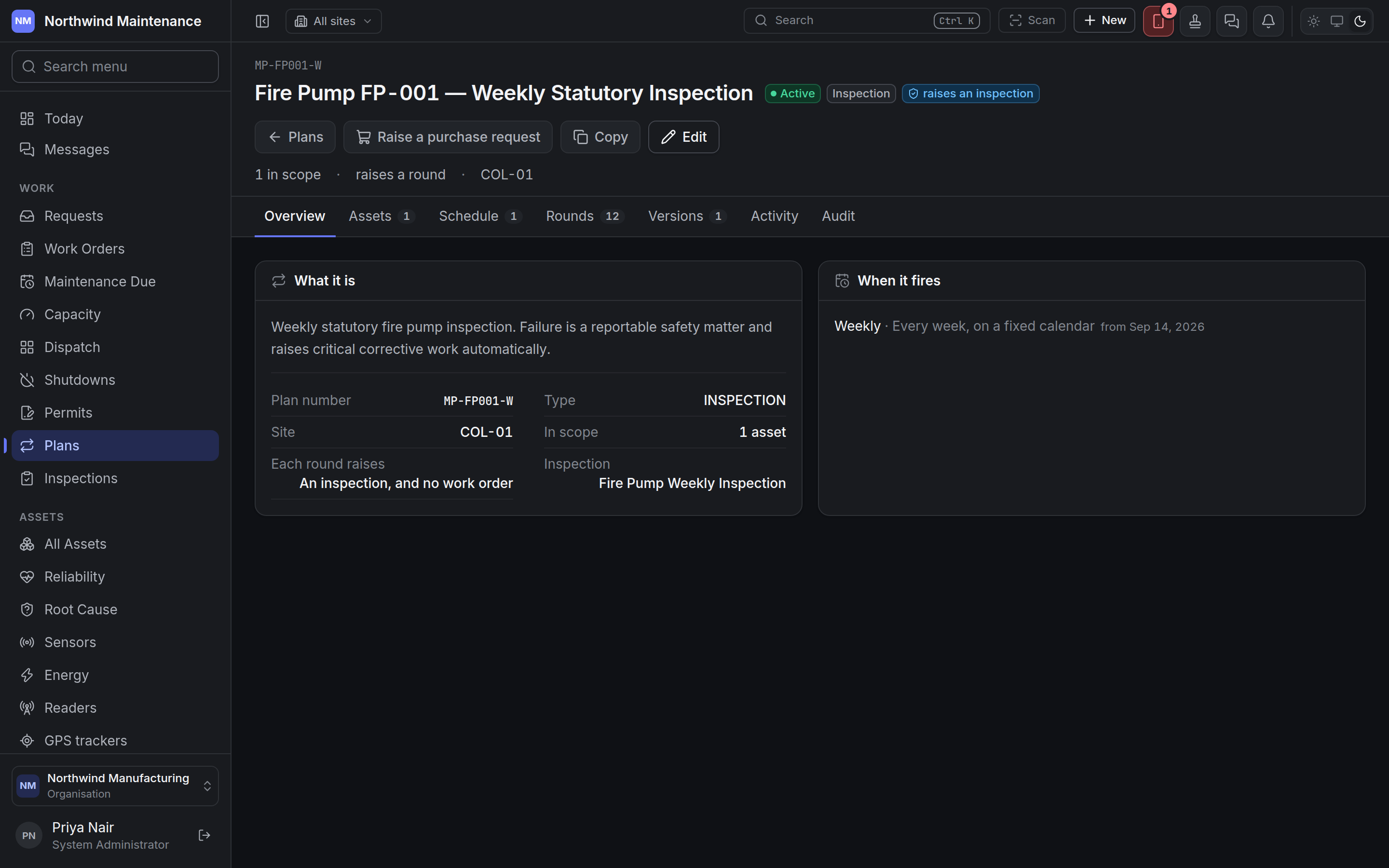Open All Assets in sidebar
This screenshot has width=1389, height=868.
(x=115, y=543)
